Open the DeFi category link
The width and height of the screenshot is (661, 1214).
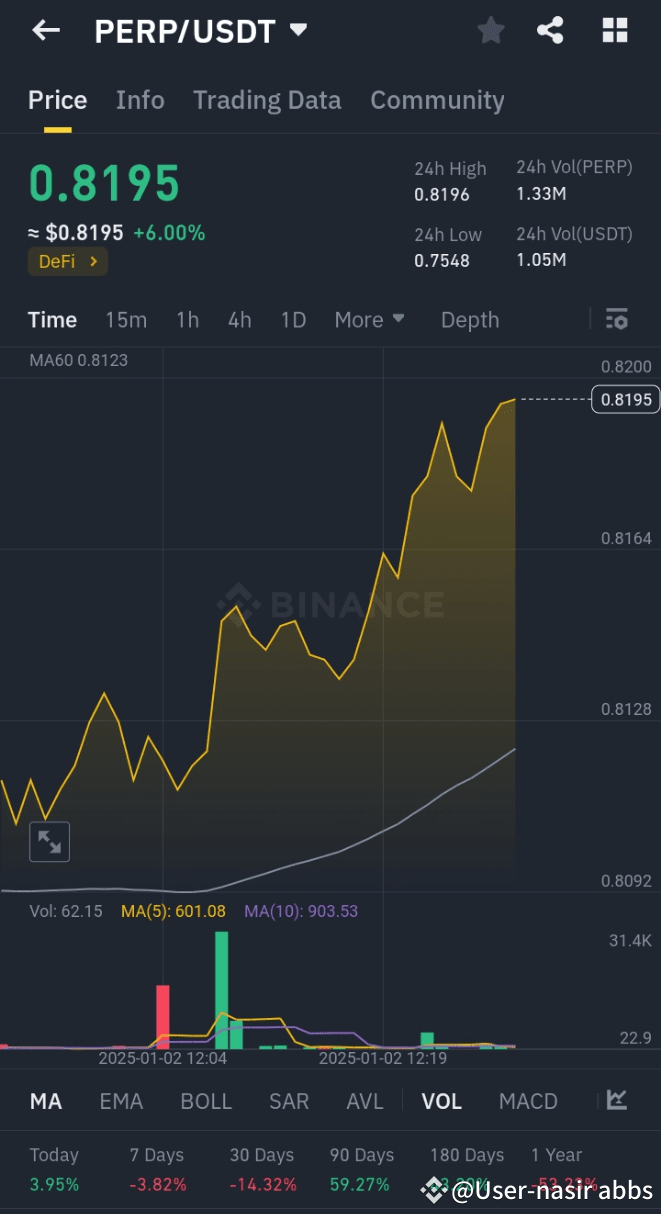point(67,260)
